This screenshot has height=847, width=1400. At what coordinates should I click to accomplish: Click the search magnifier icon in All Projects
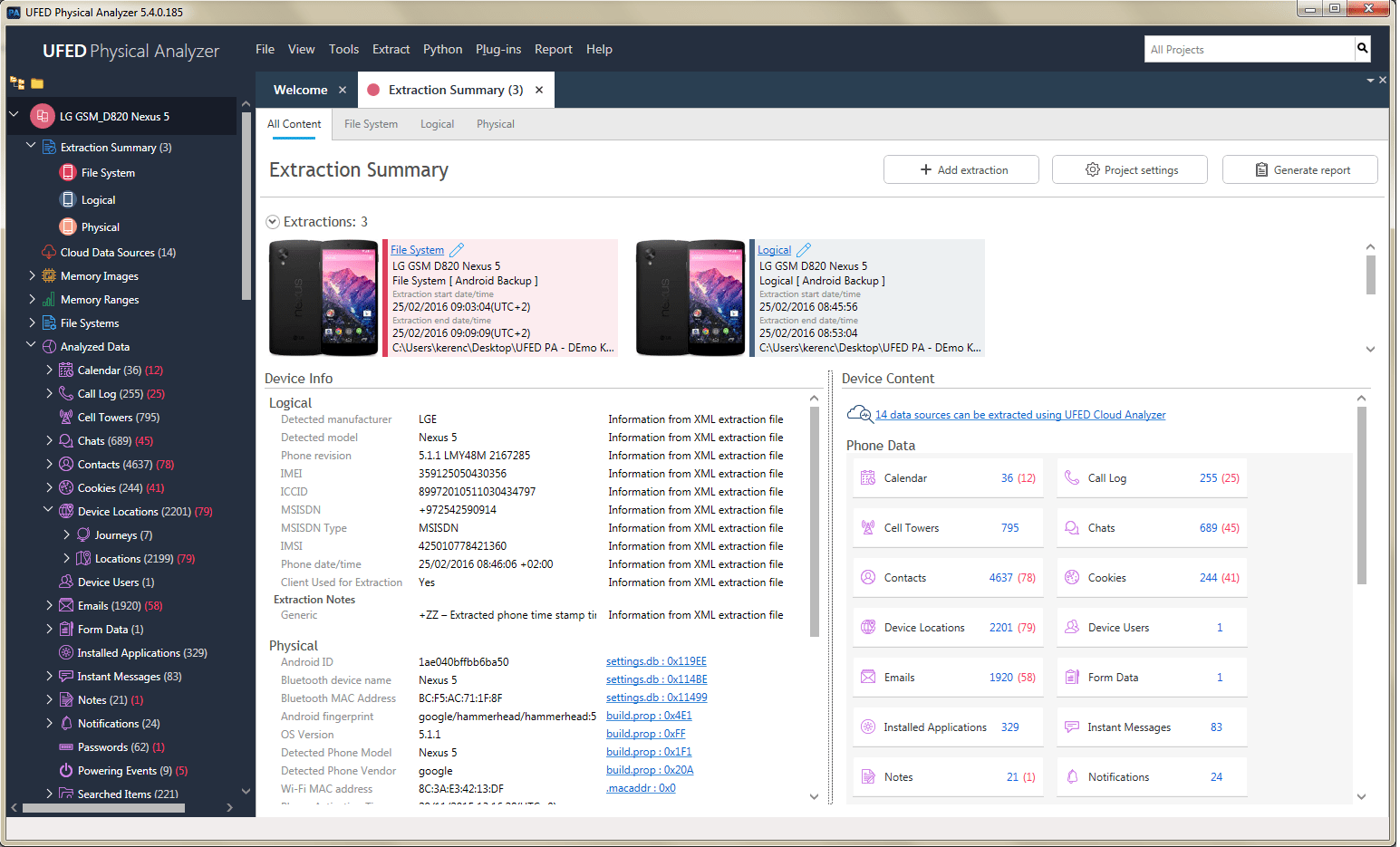tap(1362, 49)
